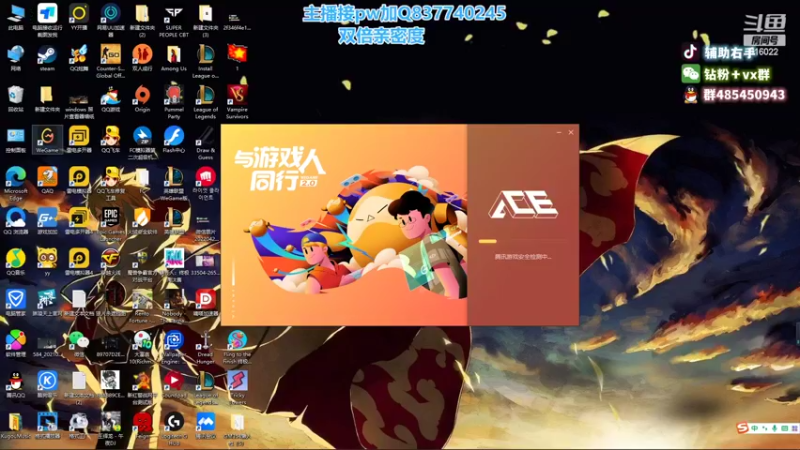Open the Install League of Legends icon
Image resolution: width=800 pixels, height=450 pixels.
pyautogui.click(x=205, y=61)
